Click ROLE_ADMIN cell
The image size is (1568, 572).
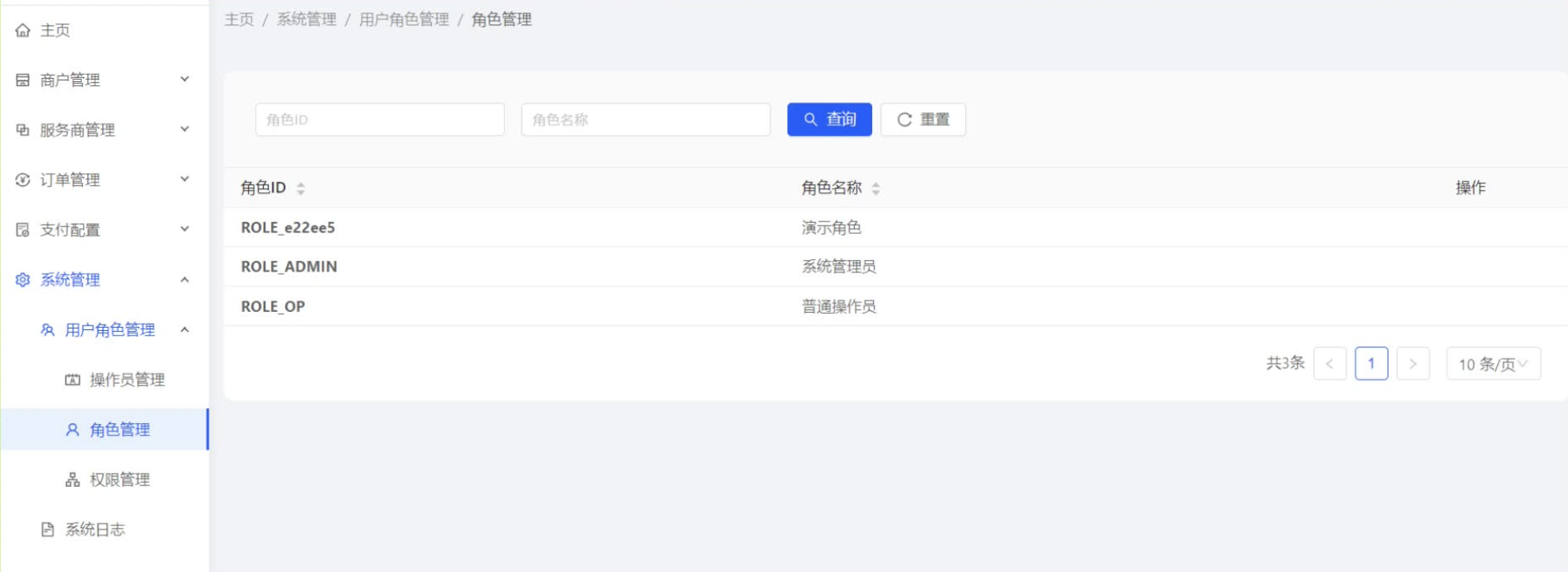pos(289,267)
